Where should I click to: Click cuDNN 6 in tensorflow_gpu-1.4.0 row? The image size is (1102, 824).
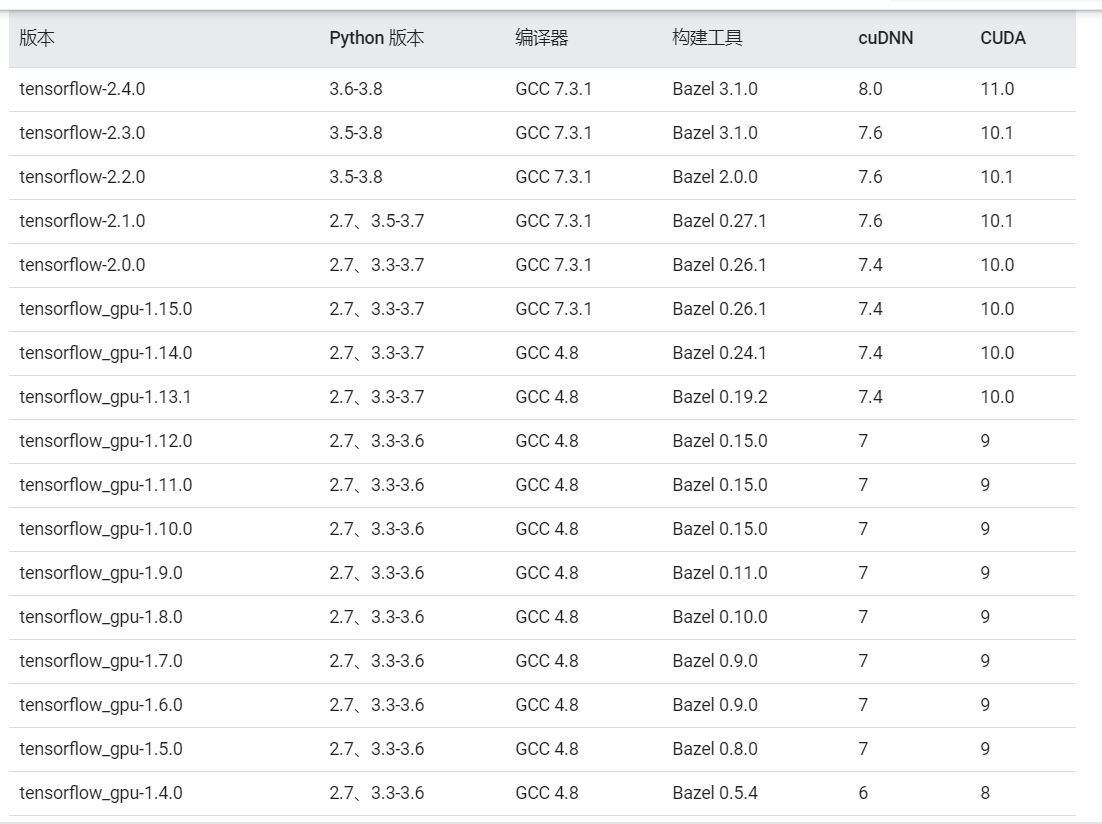click(863, 793)
